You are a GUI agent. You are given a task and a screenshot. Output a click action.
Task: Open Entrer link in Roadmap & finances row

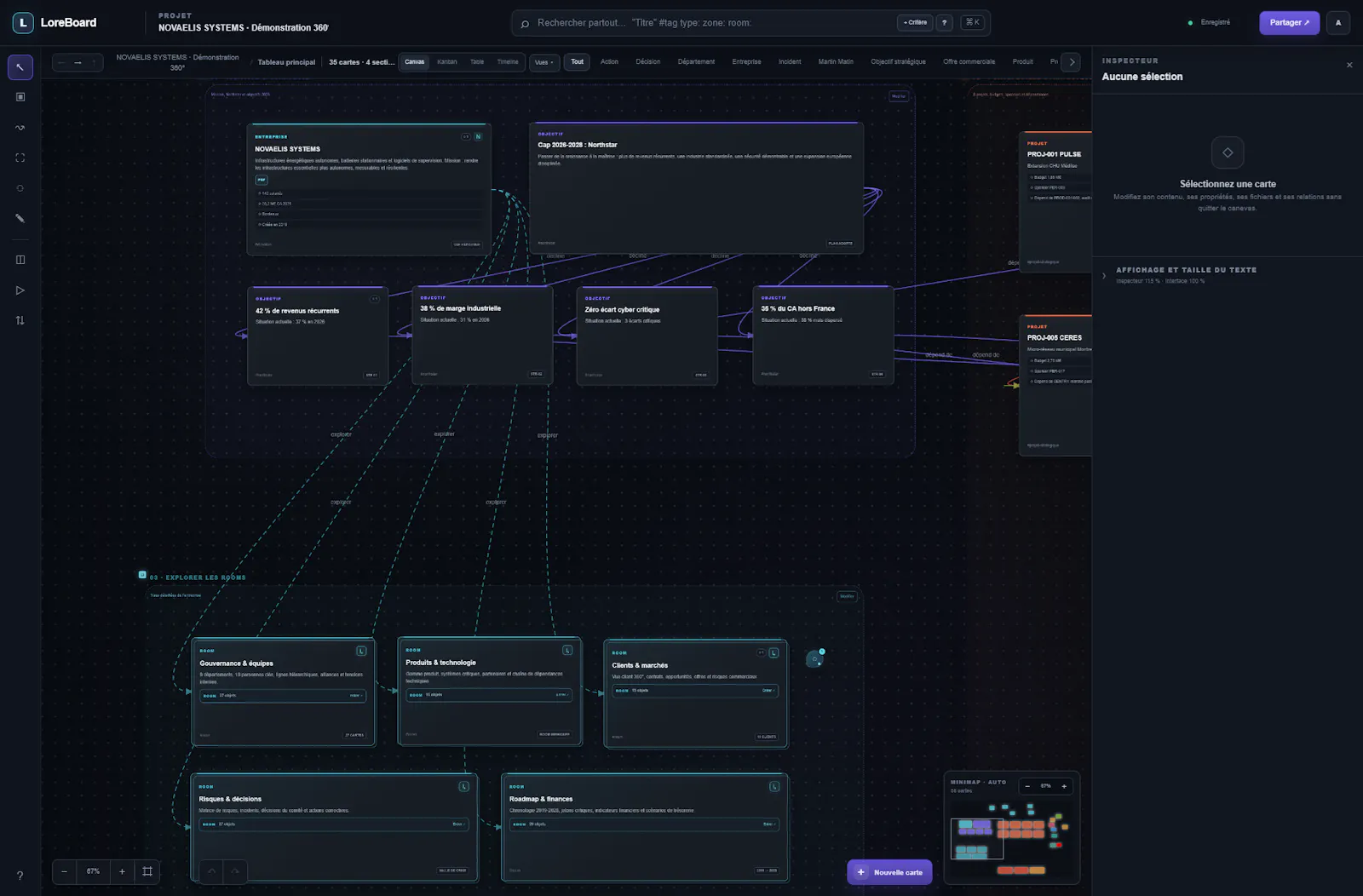[x=768, y=824]
